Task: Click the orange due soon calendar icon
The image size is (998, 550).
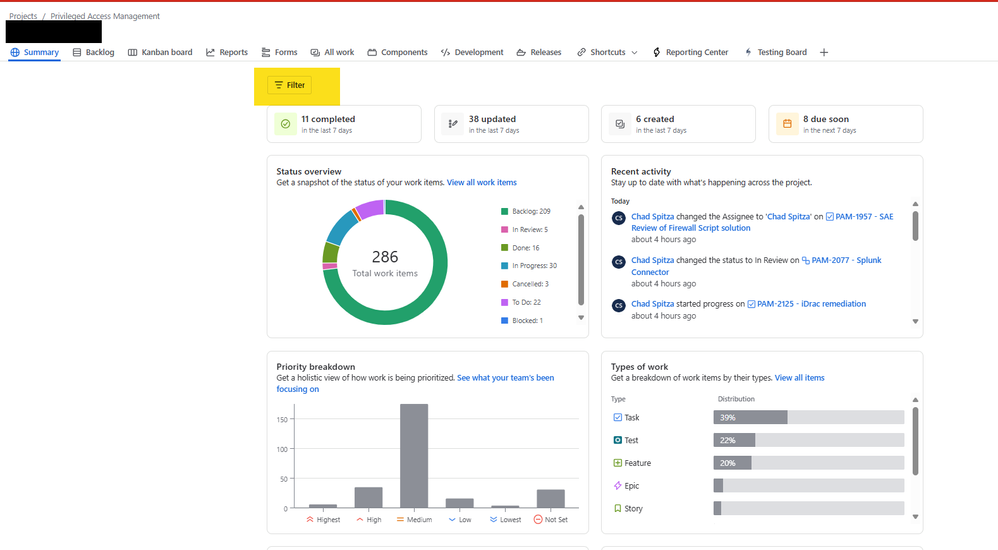Action: pyautogui.click(x=787, y=124)
